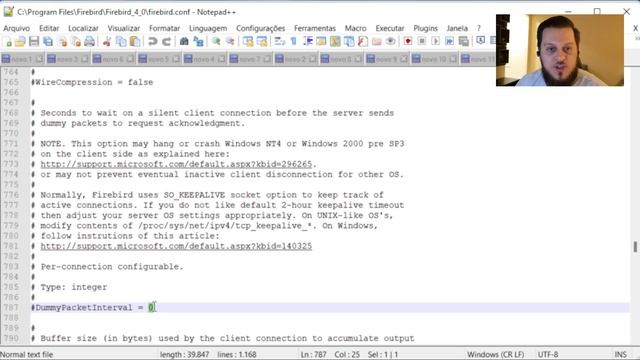Click the DummyPacketInterval value 0
The height and width of the screenshot is (360, 640).
click(x=151, y=307)
